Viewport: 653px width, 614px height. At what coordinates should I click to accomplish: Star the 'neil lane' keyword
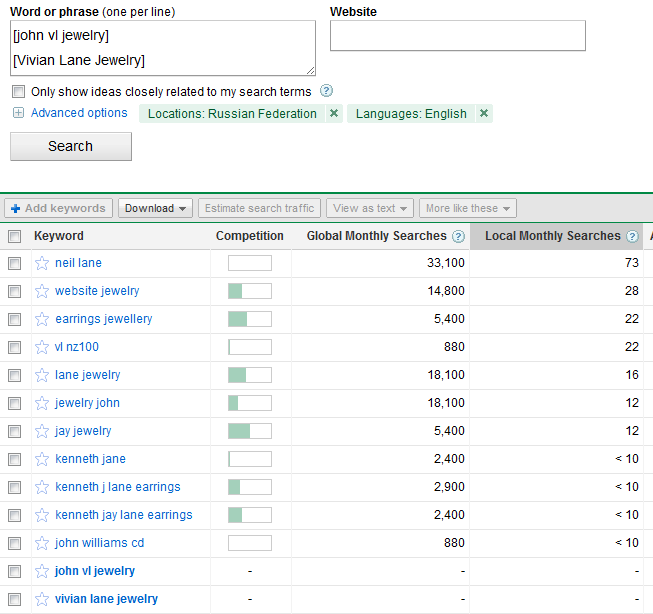tap(42, 264)
